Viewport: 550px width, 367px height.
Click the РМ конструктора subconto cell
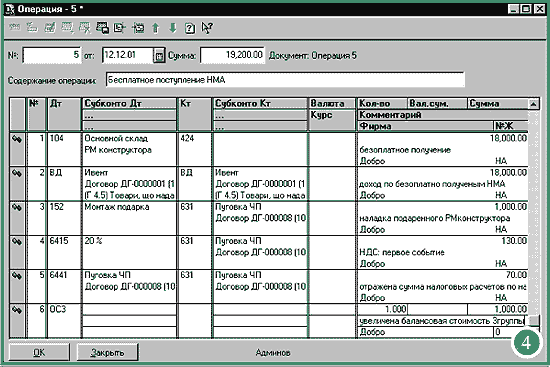point(129,150)
